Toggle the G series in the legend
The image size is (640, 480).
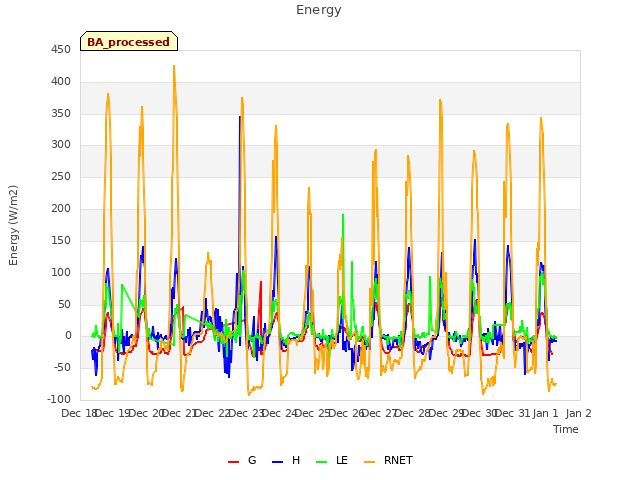coord(242,460)
